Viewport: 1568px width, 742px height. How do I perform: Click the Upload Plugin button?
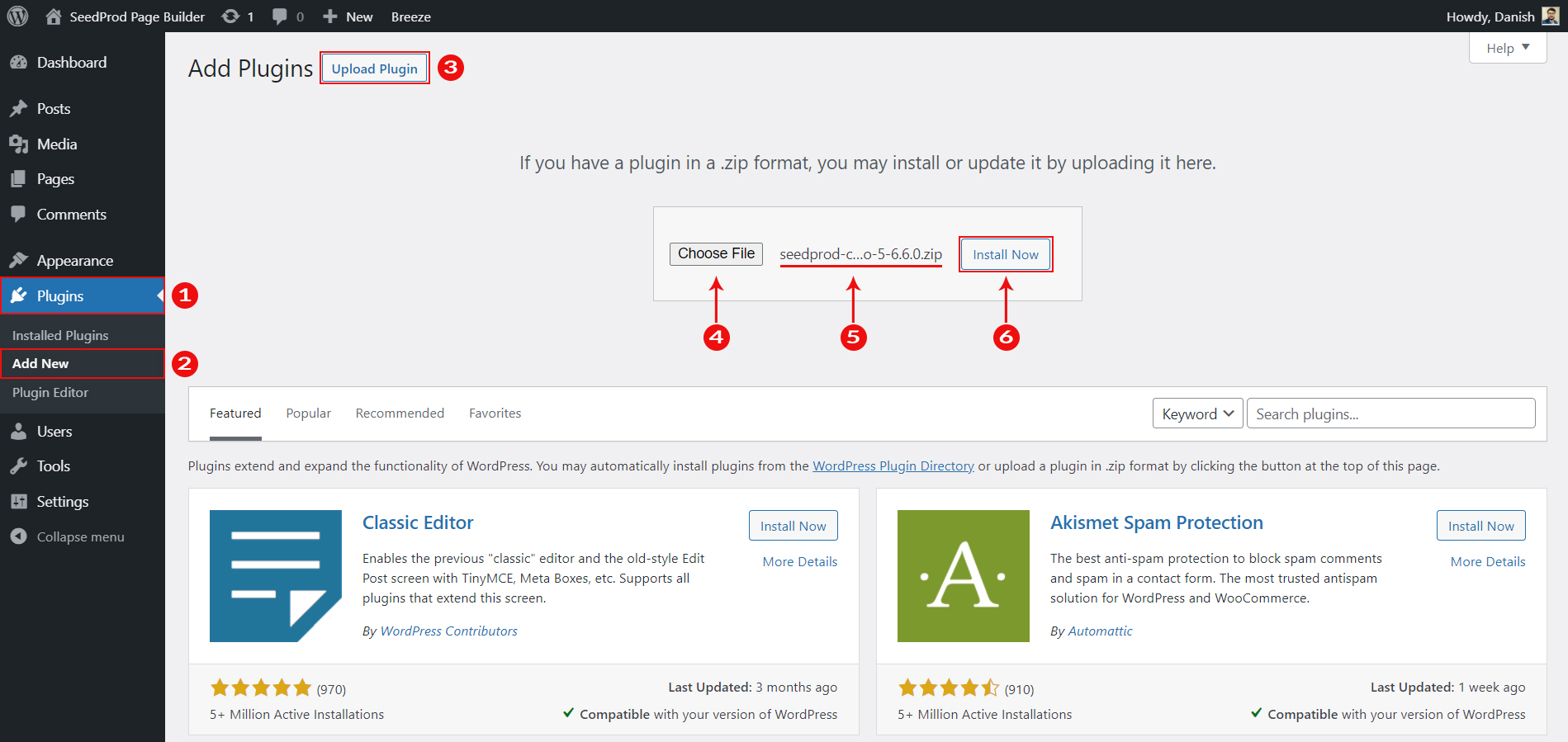375,69
